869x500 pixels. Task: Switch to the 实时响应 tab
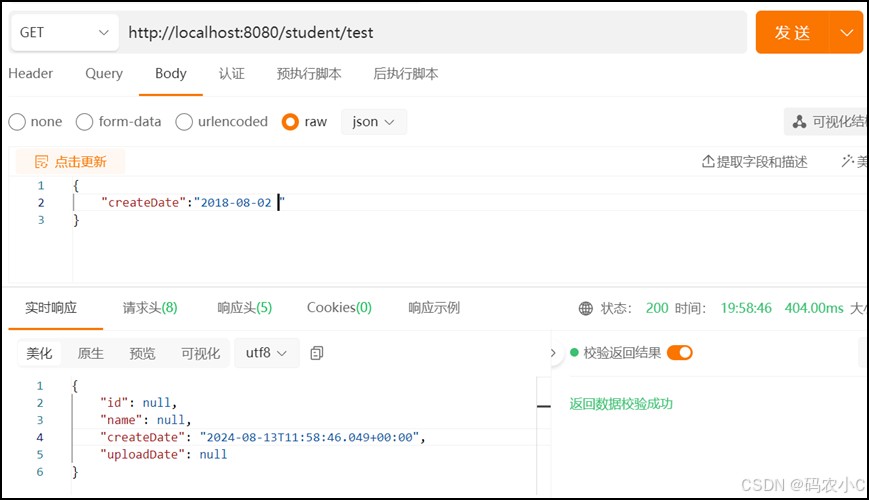click(51, 308)
